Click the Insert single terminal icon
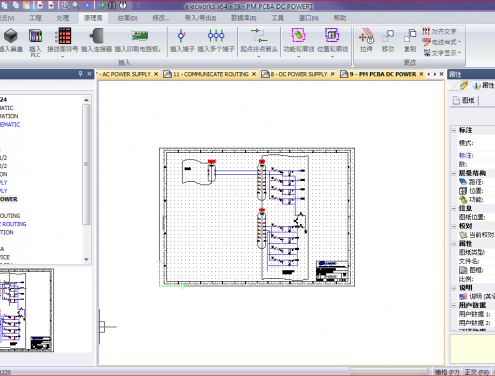 coord(181,36)
